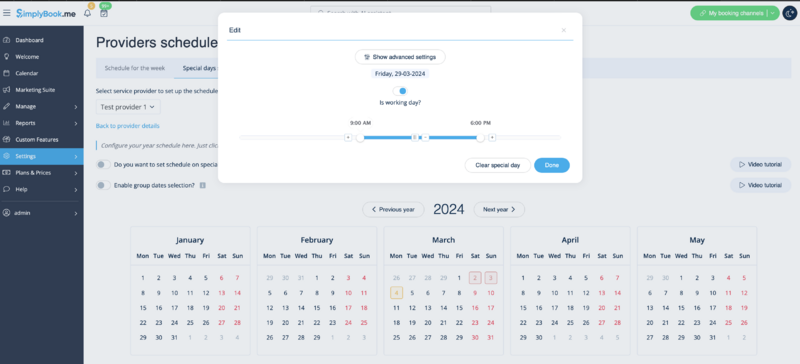Image resolution: width=800 pixels, height=364 pixels.
Task: Click the Reports chart icon in sidebar
Action: click(x=7, y=123)
